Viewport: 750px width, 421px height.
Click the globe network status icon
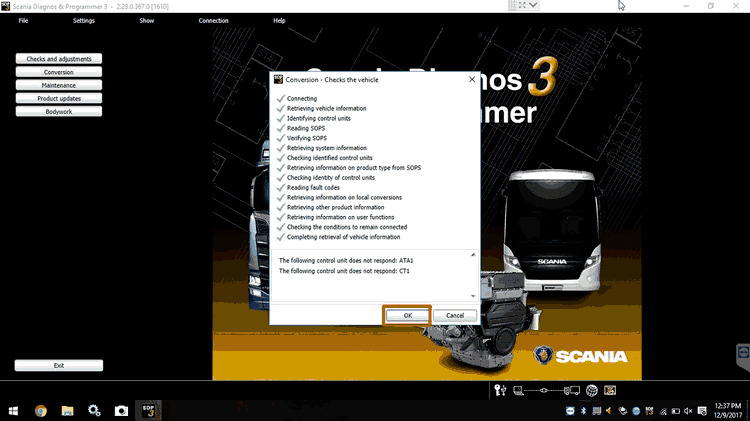pyautogui.click(x=592, y=391)
